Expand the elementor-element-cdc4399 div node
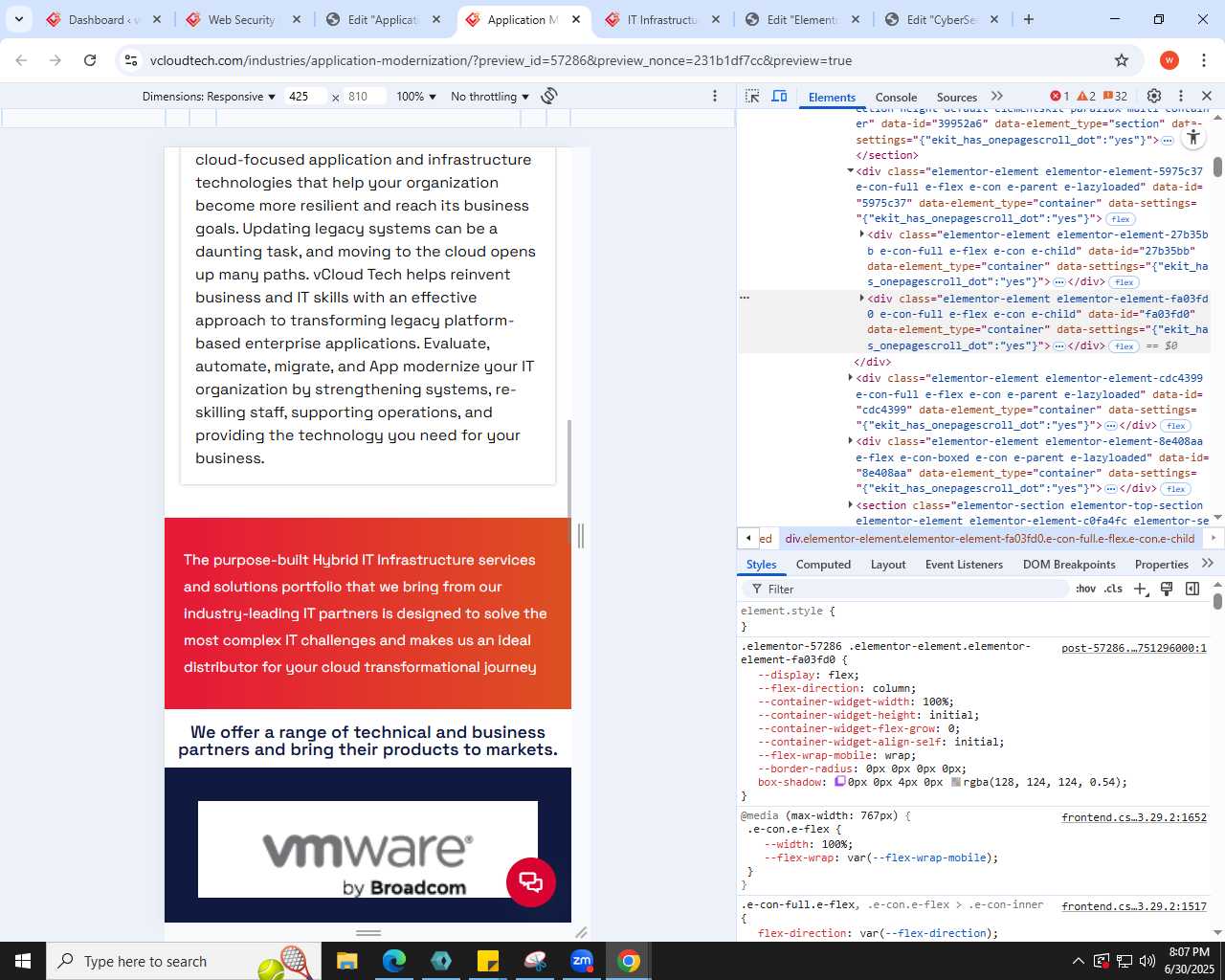This screenshot has width=1225, height=980. coord(850,378)
